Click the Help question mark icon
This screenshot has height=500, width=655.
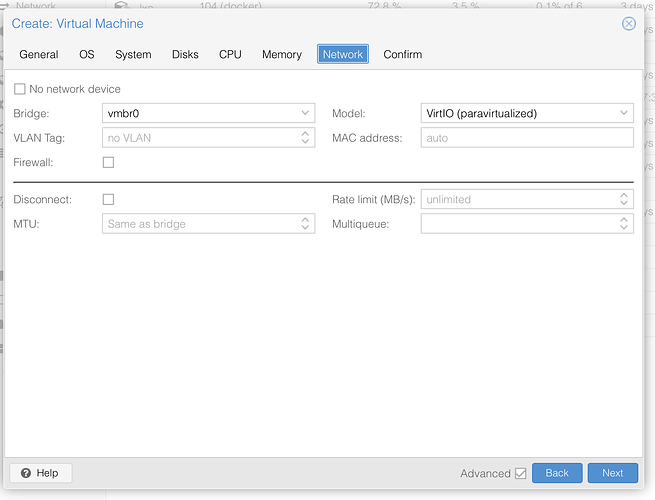pos(26,473)
